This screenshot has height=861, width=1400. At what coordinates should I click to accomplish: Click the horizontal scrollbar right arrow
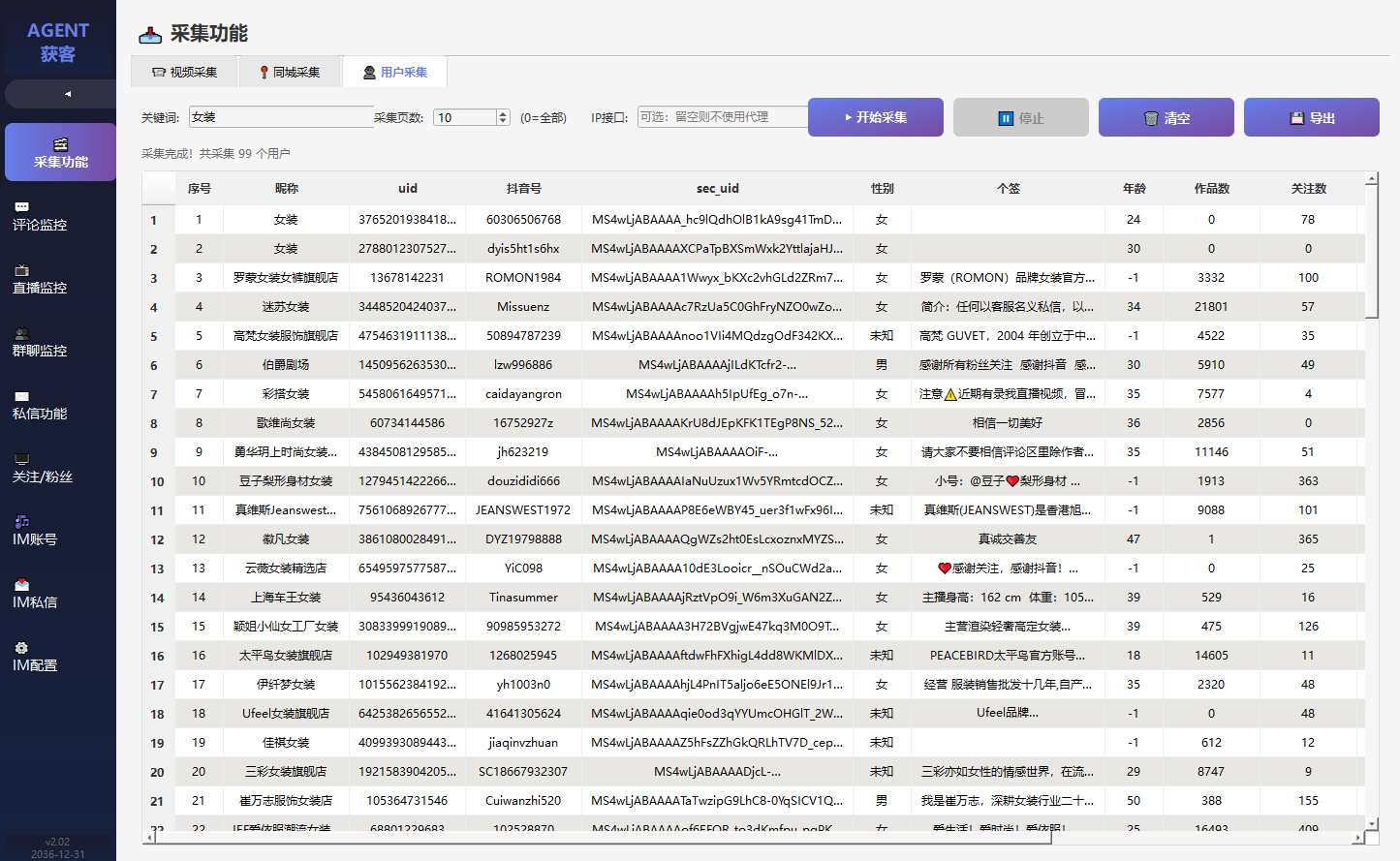click(x=1357, y=838)
